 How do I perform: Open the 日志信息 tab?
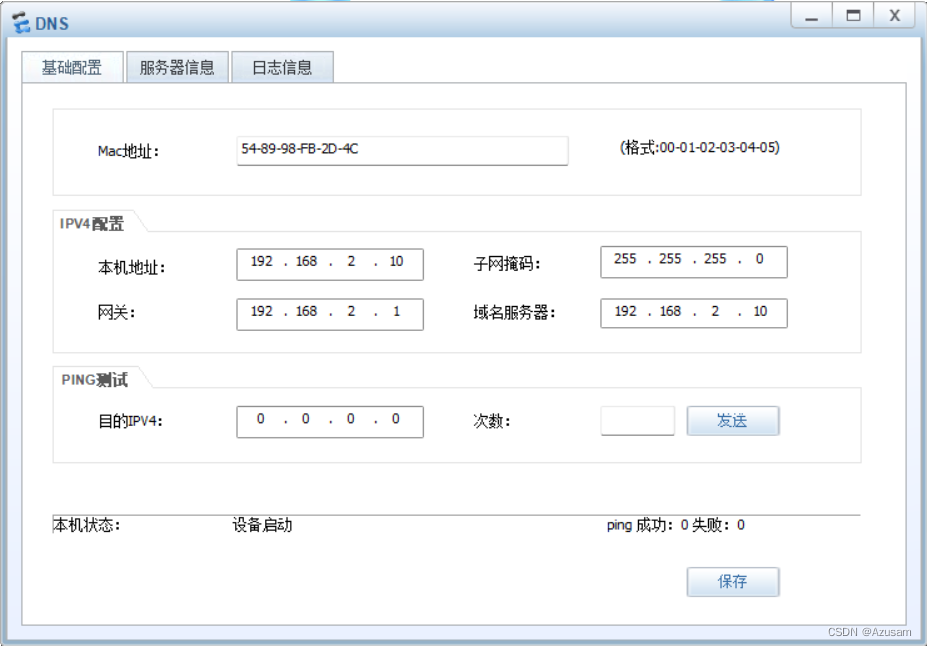(282, 67)
